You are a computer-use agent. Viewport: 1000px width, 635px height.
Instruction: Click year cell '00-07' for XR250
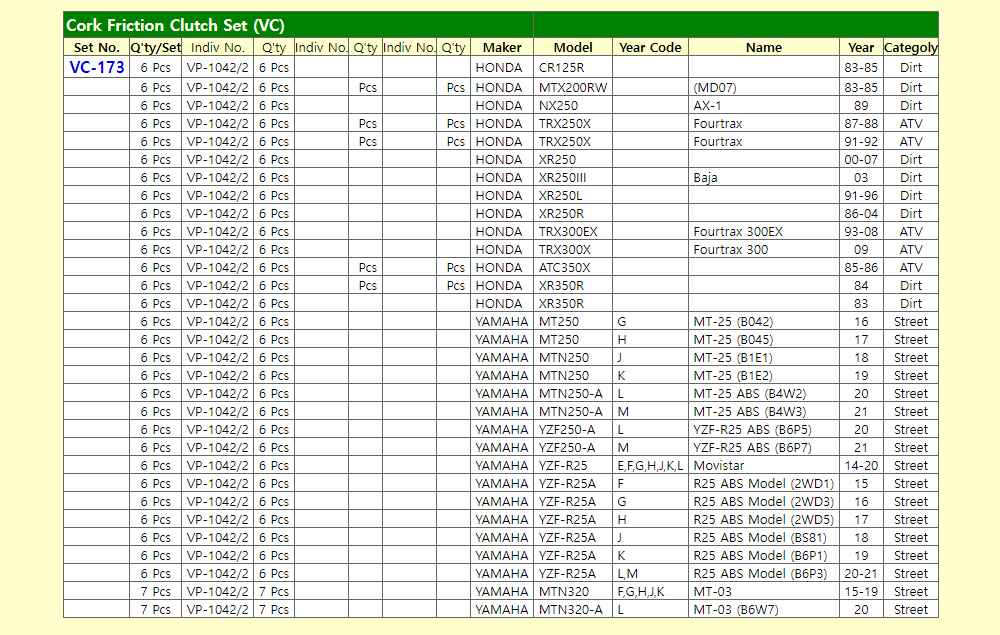861,159
